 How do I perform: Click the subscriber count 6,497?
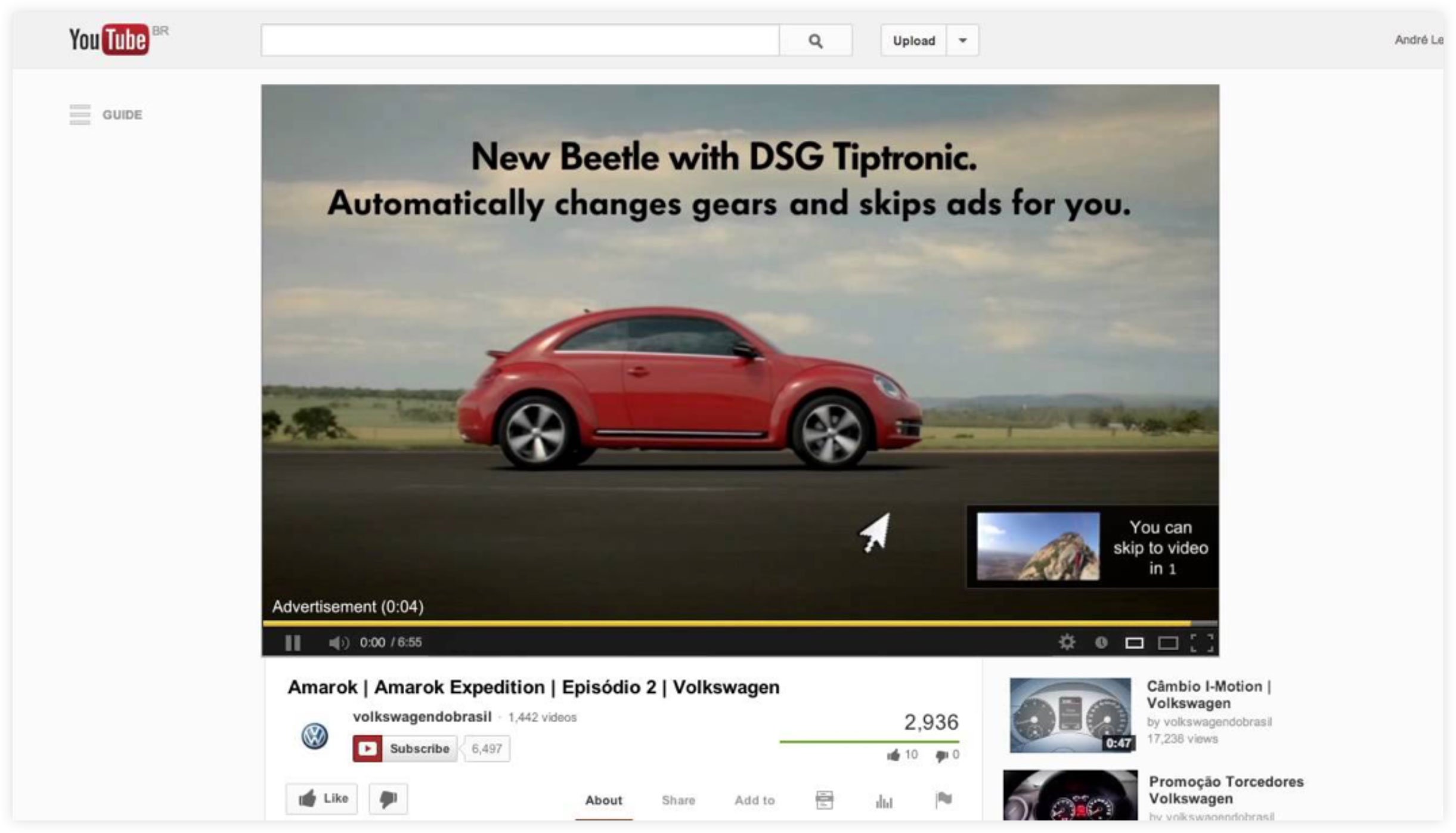[x=487, y=748]
